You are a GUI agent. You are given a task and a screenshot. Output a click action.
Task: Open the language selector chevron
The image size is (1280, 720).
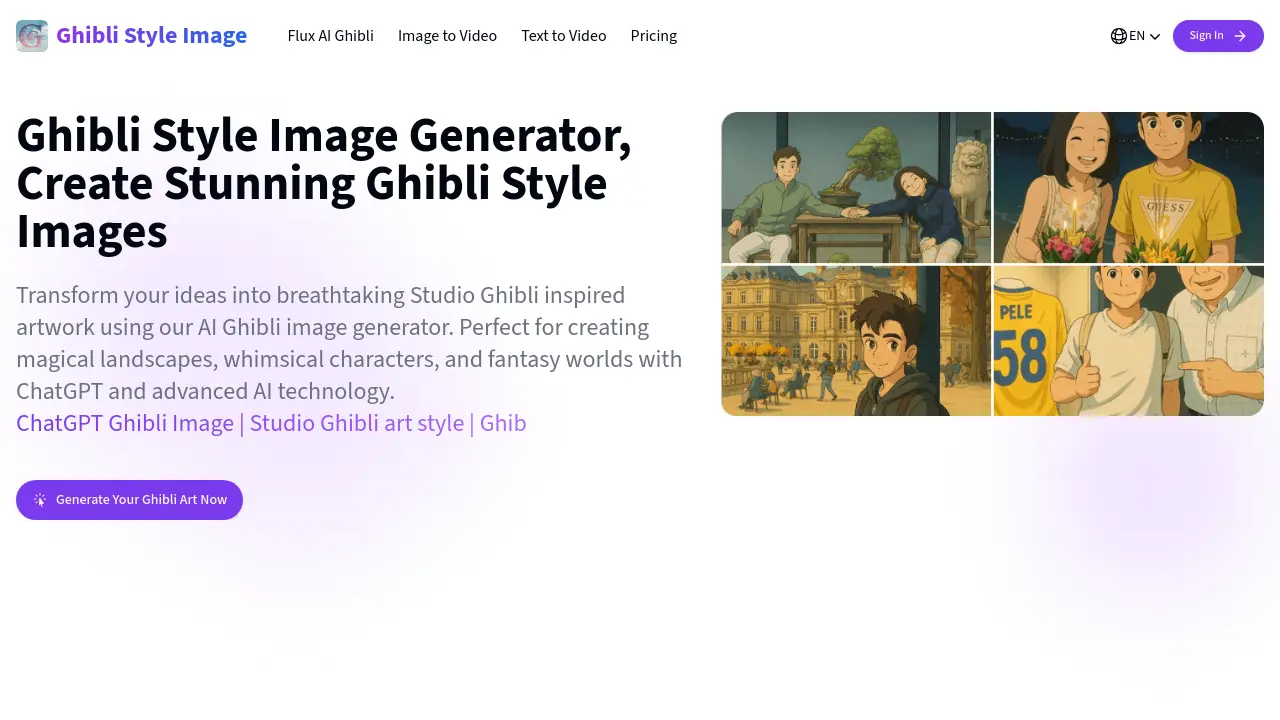1155,37
